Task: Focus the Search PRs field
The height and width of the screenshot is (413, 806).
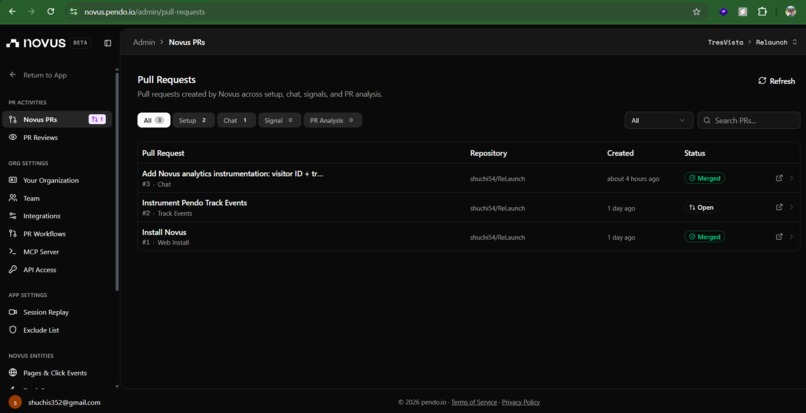Action: pos(748,120)
